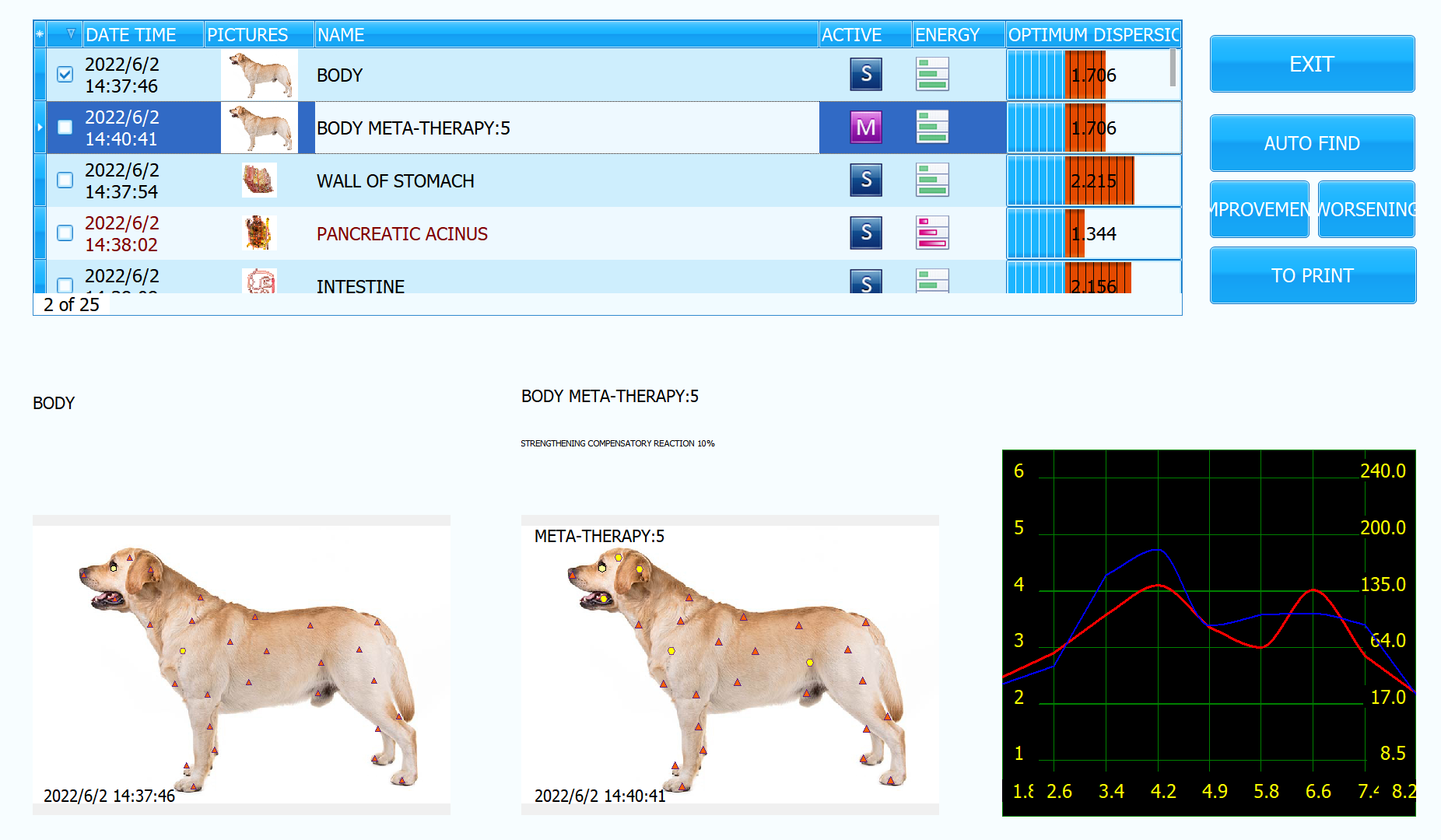Viewport: 1441px width, 840px height.
Task: Click the S icon for WALL OF STOMACH
Action: 866,180
